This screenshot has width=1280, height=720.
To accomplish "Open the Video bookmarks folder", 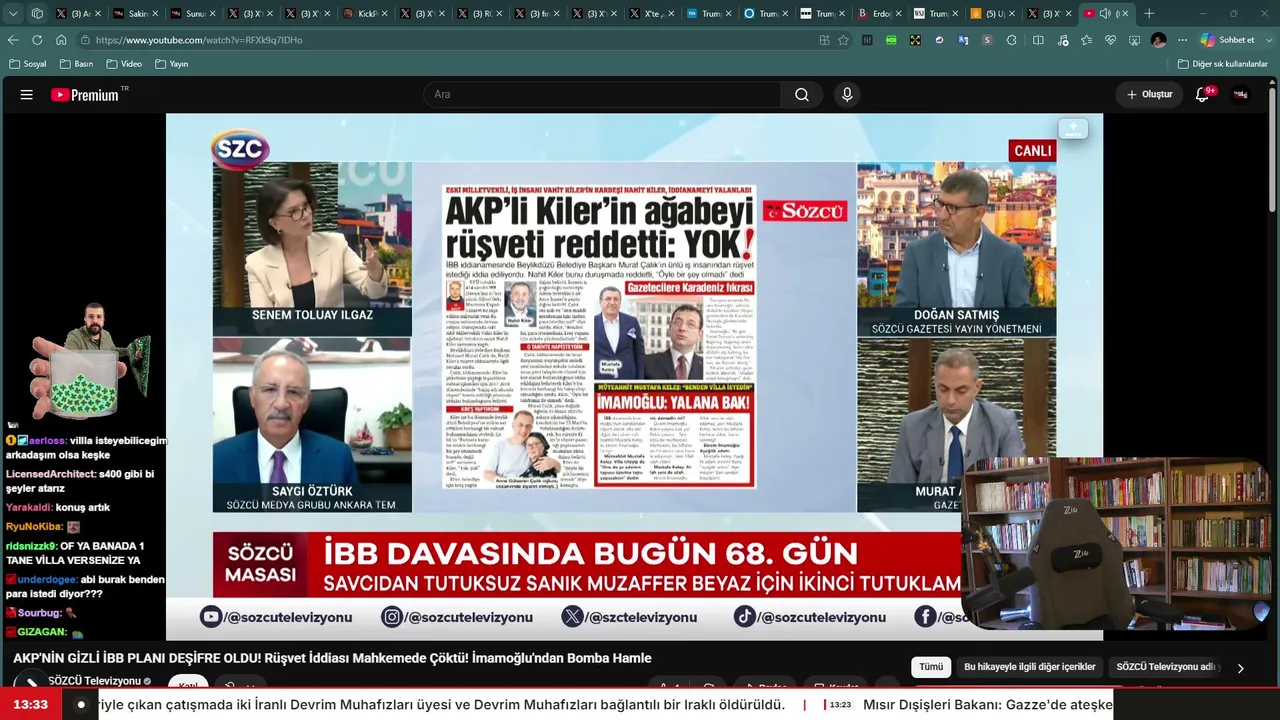I will click(124, 64).
